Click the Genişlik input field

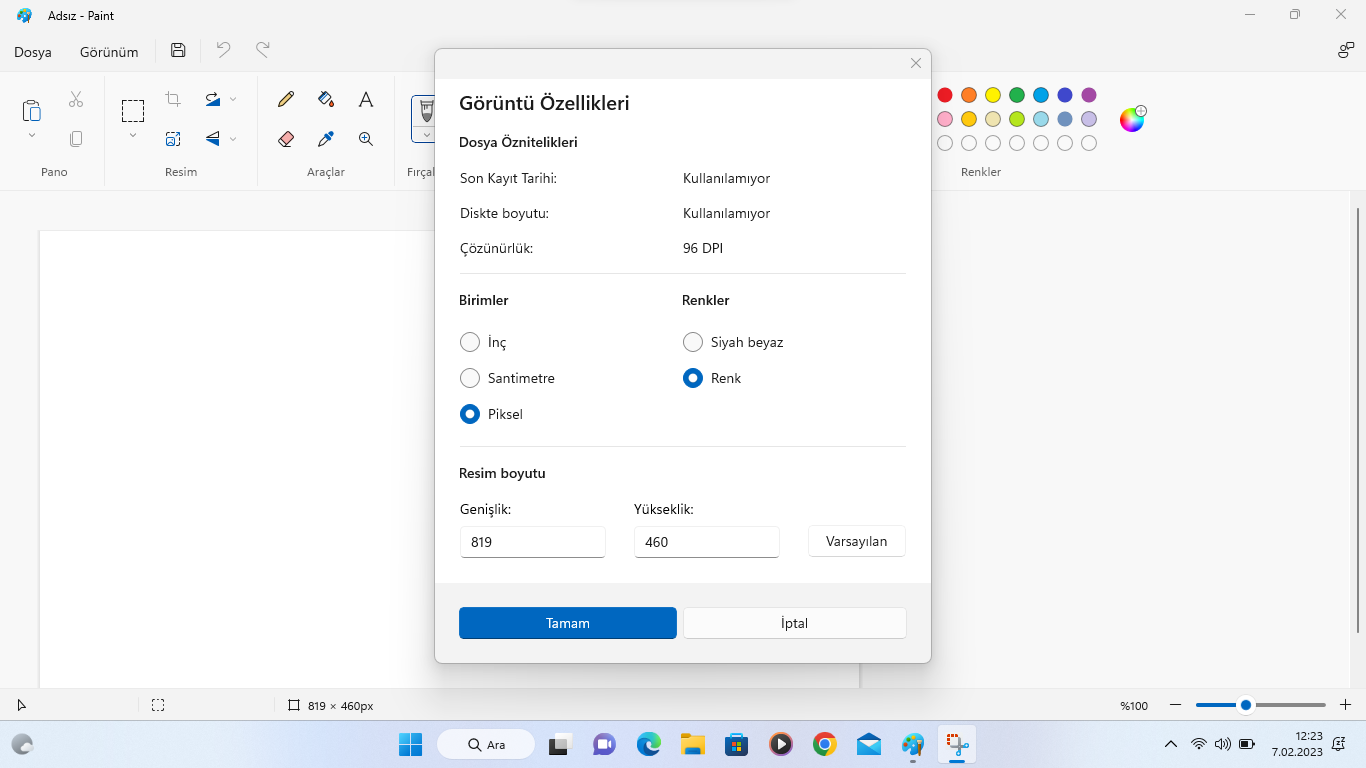click(532, 542)
